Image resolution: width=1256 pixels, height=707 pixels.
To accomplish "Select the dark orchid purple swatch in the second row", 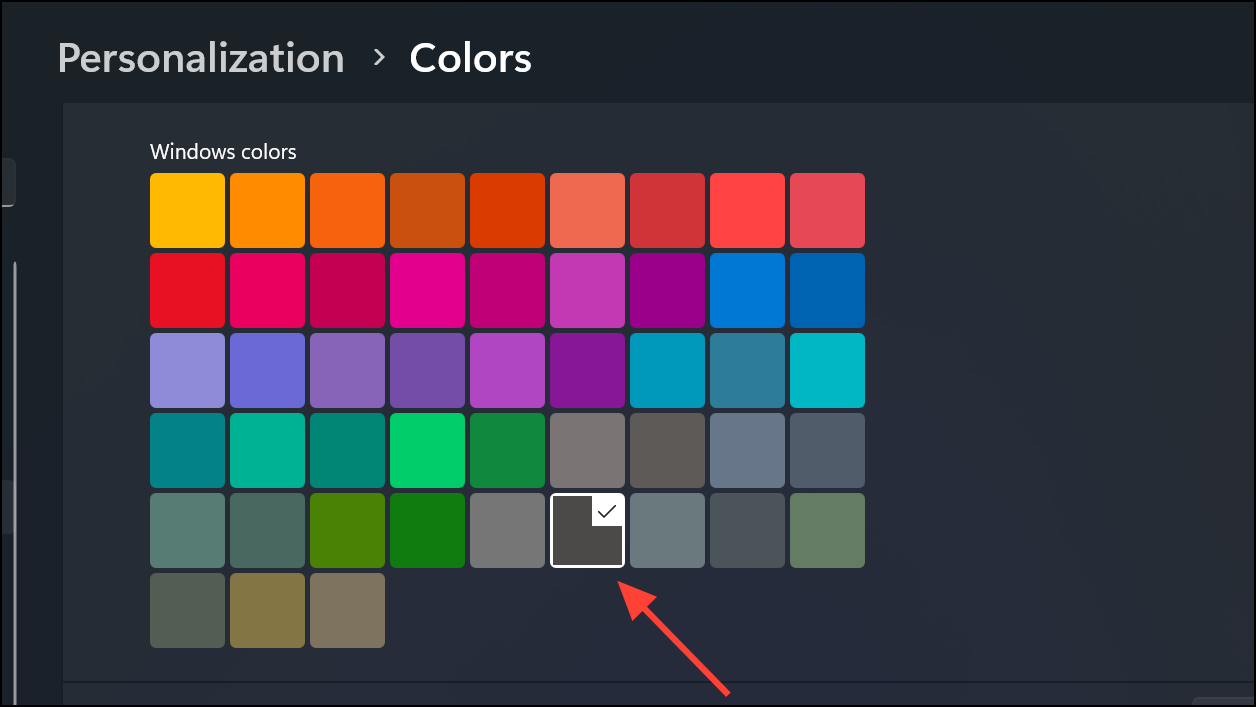I will [667, 290].
